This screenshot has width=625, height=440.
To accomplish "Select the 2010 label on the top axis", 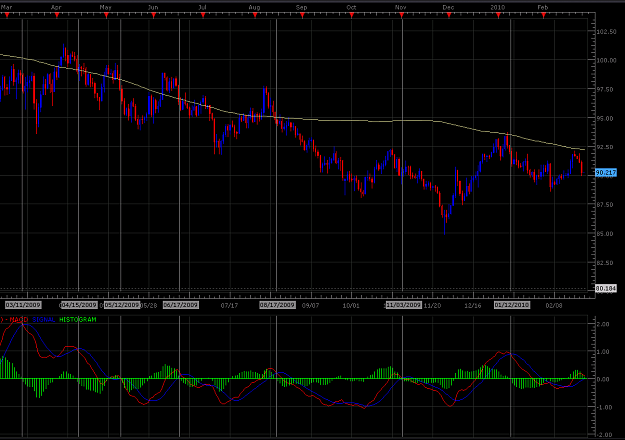I will point(498,7).
